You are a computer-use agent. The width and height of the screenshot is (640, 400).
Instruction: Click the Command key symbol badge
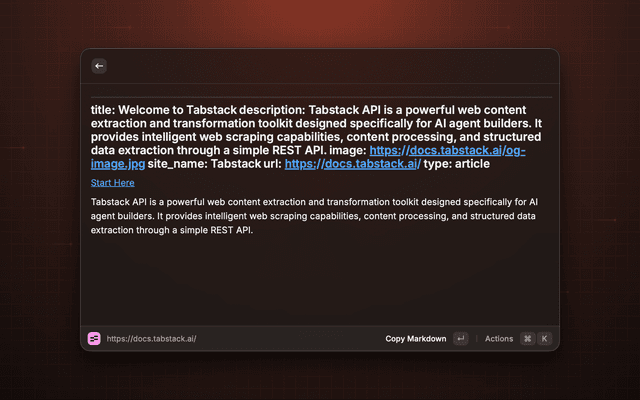point(527,338)
